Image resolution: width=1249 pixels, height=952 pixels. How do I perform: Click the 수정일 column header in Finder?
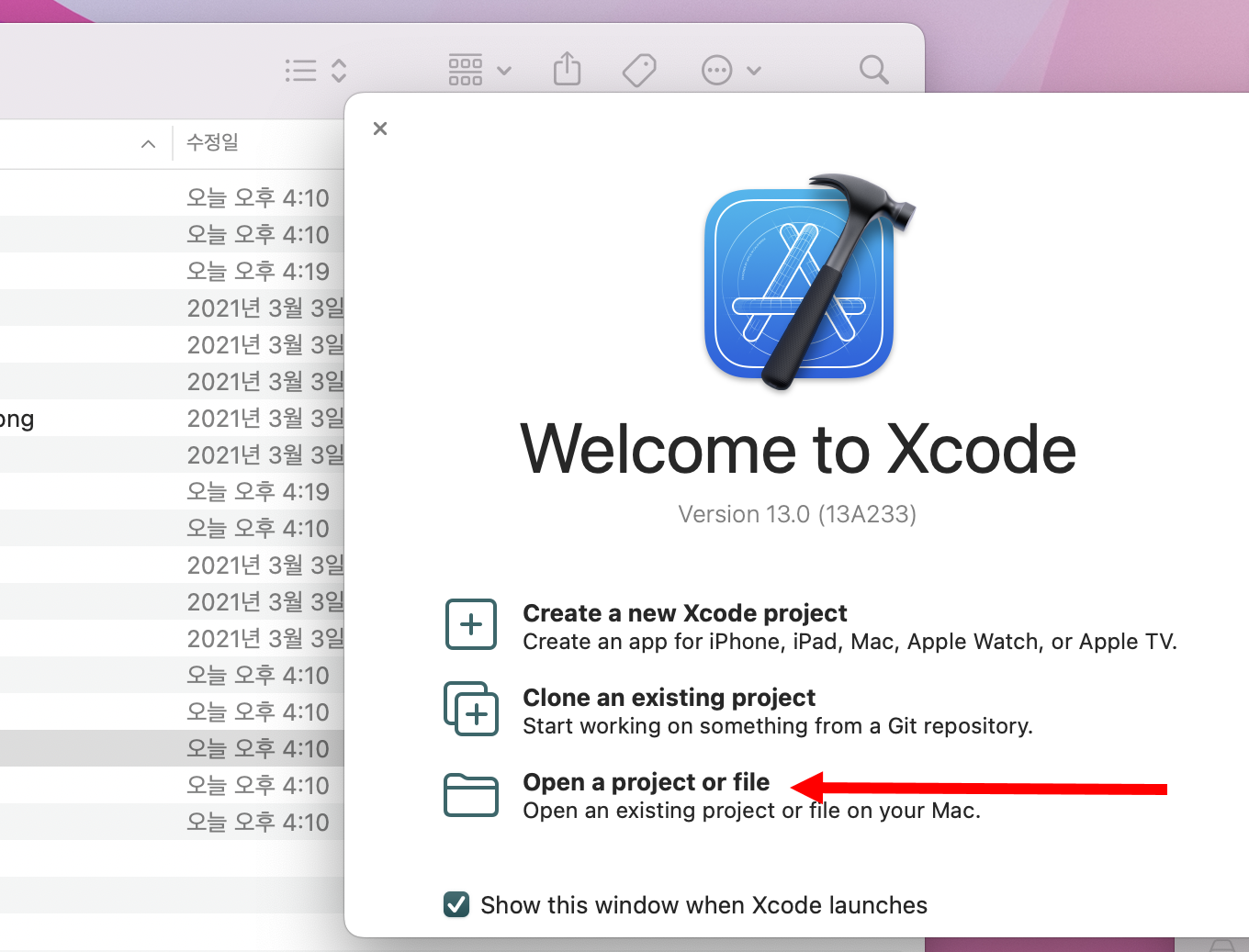click(x=212, y=142)
